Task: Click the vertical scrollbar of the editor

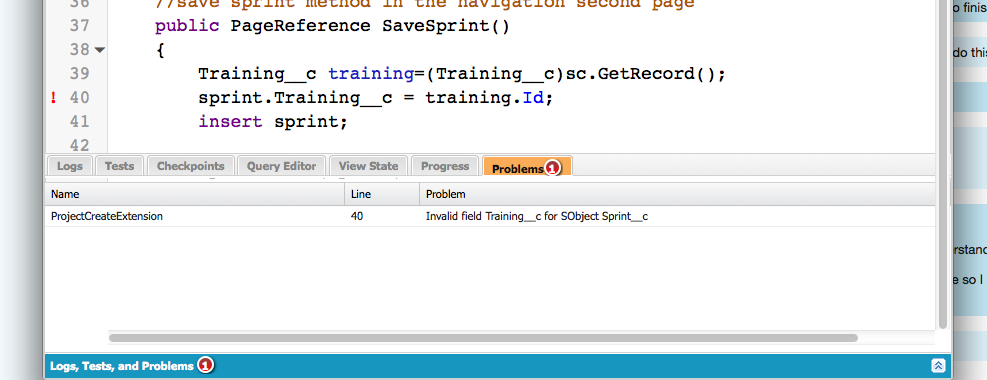Action: (x=942, y=164)
